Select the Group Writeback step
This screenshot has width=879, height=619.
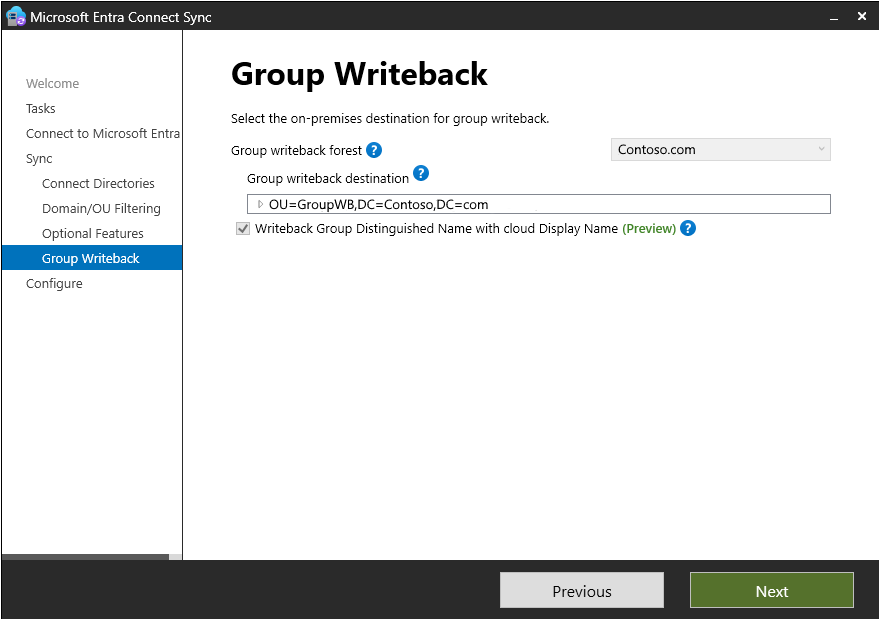(x=92, y=258)
